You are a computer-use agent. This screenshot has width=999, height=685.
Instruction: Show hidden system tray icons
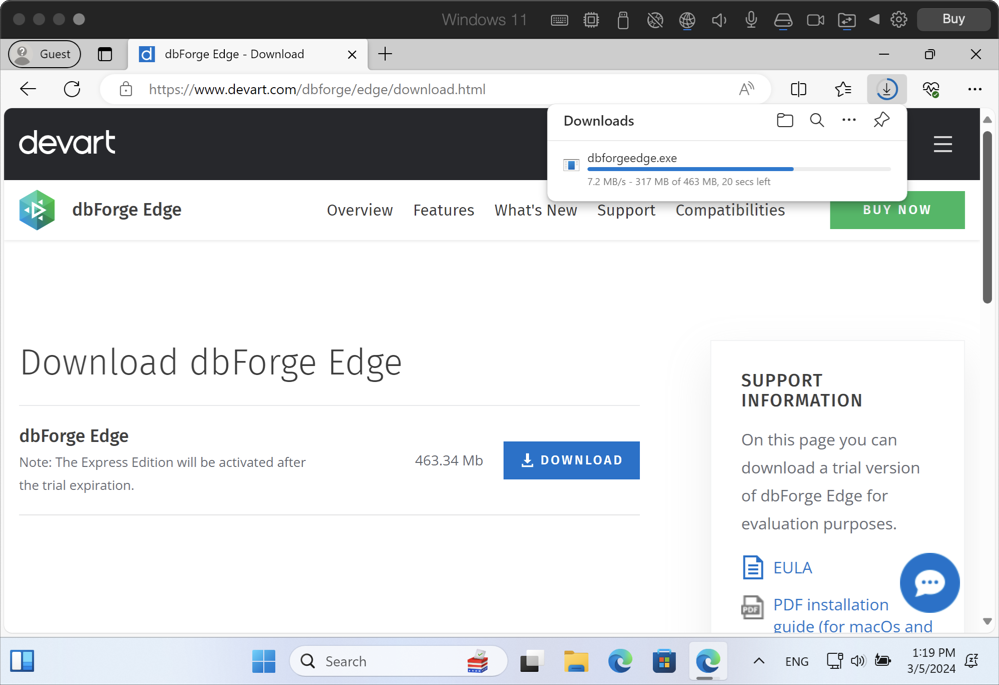[x=758, y=661]
